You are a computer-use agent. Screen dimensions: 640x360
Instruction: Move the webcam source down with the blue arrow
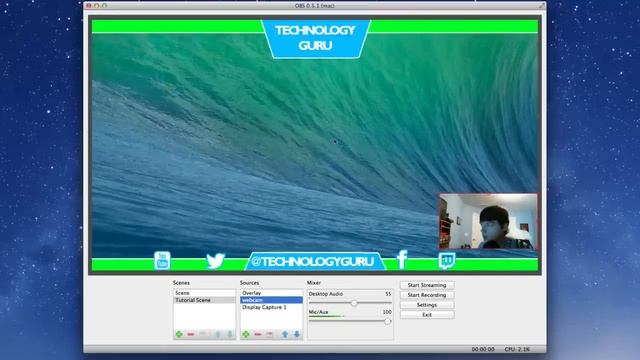(297, 334)
